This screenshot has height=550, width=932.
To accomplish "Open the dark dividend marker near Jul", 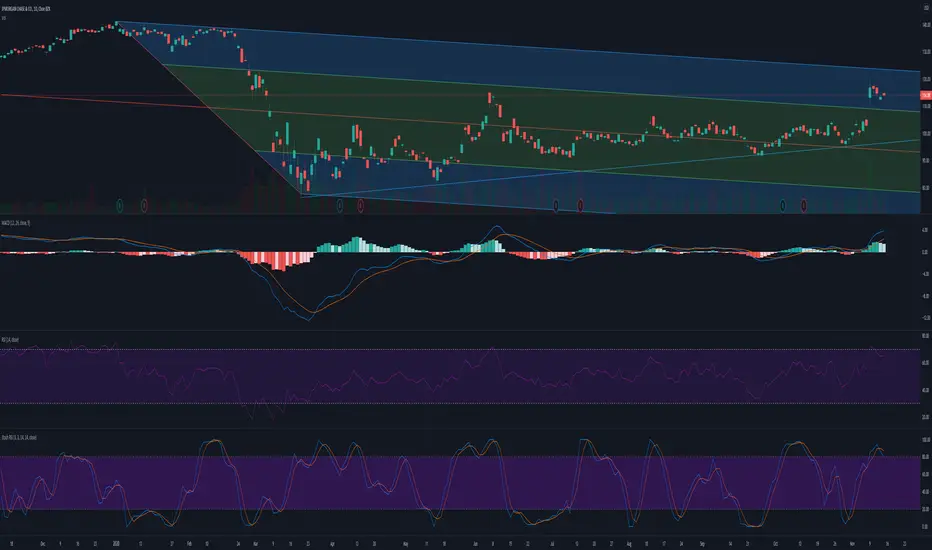I will pos(556,206).
